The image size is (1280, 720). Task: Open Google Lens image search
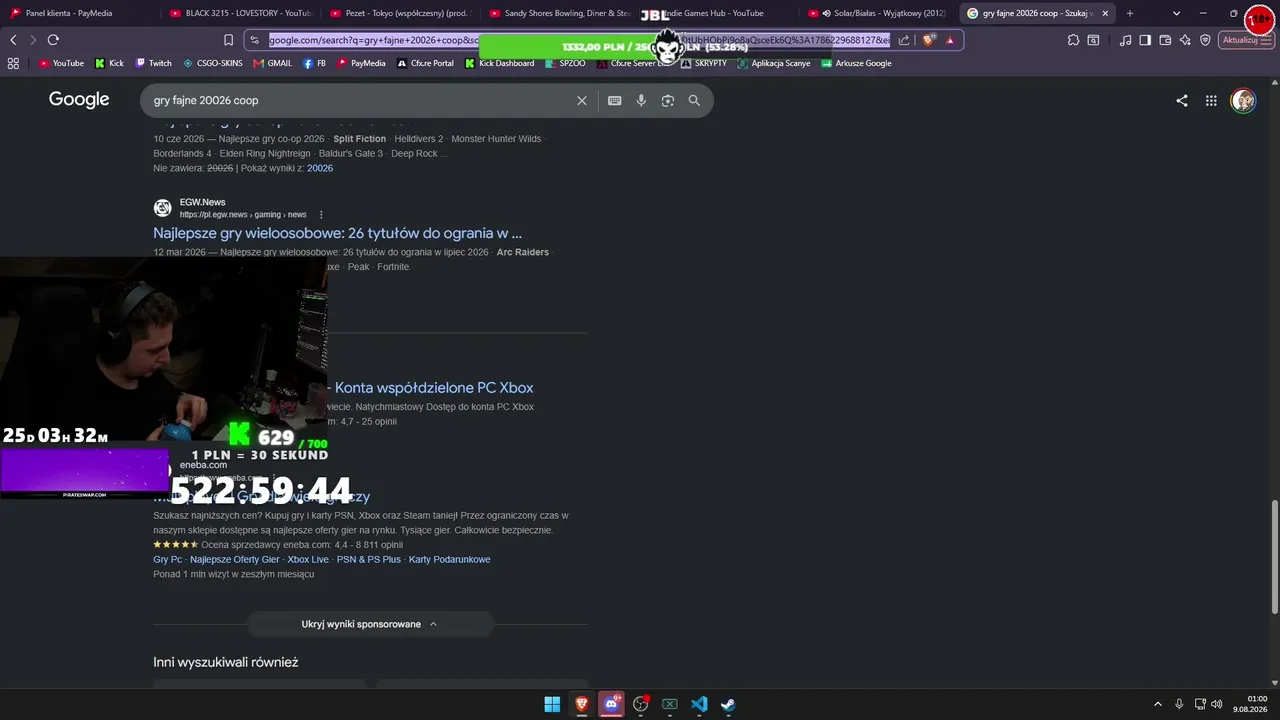[667, 100]
